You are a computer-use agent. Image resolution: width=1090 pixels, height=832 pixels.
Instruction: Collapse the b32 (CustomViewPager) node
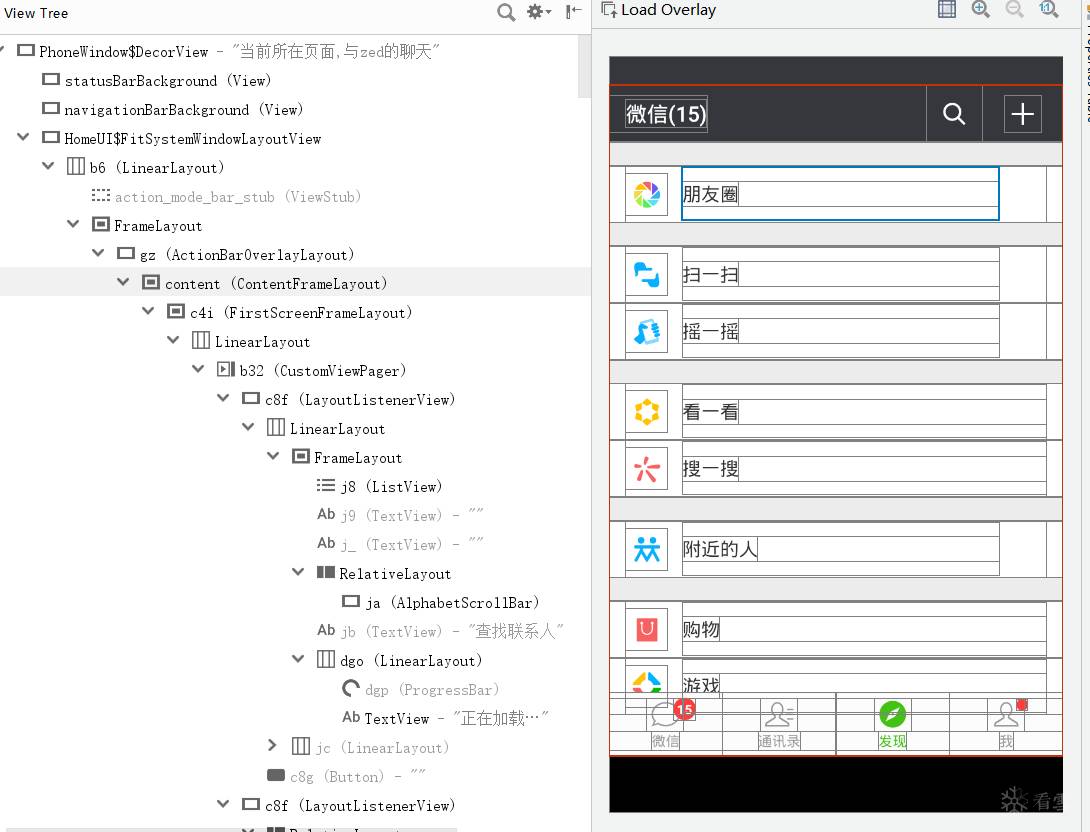(x=199, y=370)
